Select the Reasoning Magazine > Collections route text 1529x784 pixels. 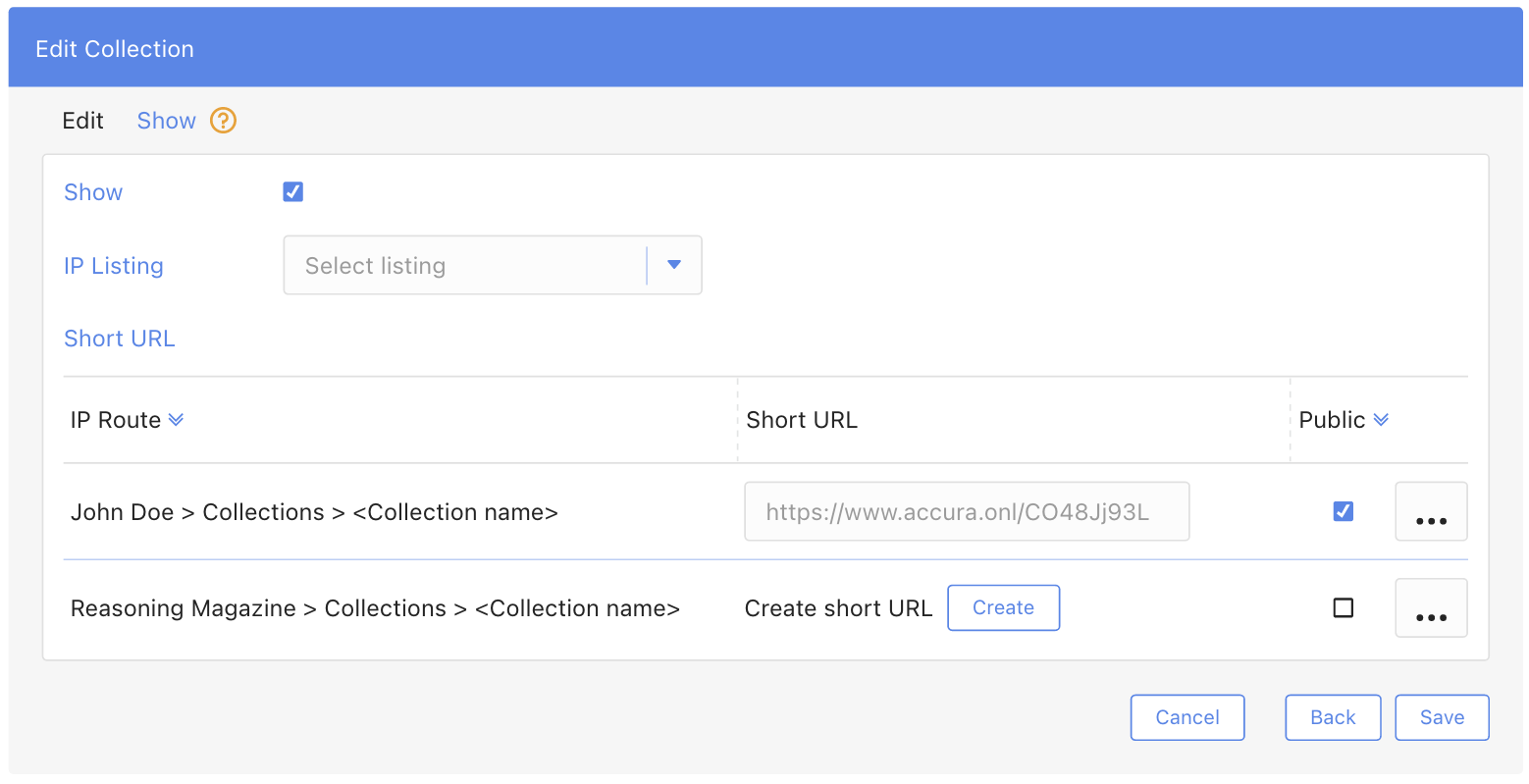(x=375, y=608)
